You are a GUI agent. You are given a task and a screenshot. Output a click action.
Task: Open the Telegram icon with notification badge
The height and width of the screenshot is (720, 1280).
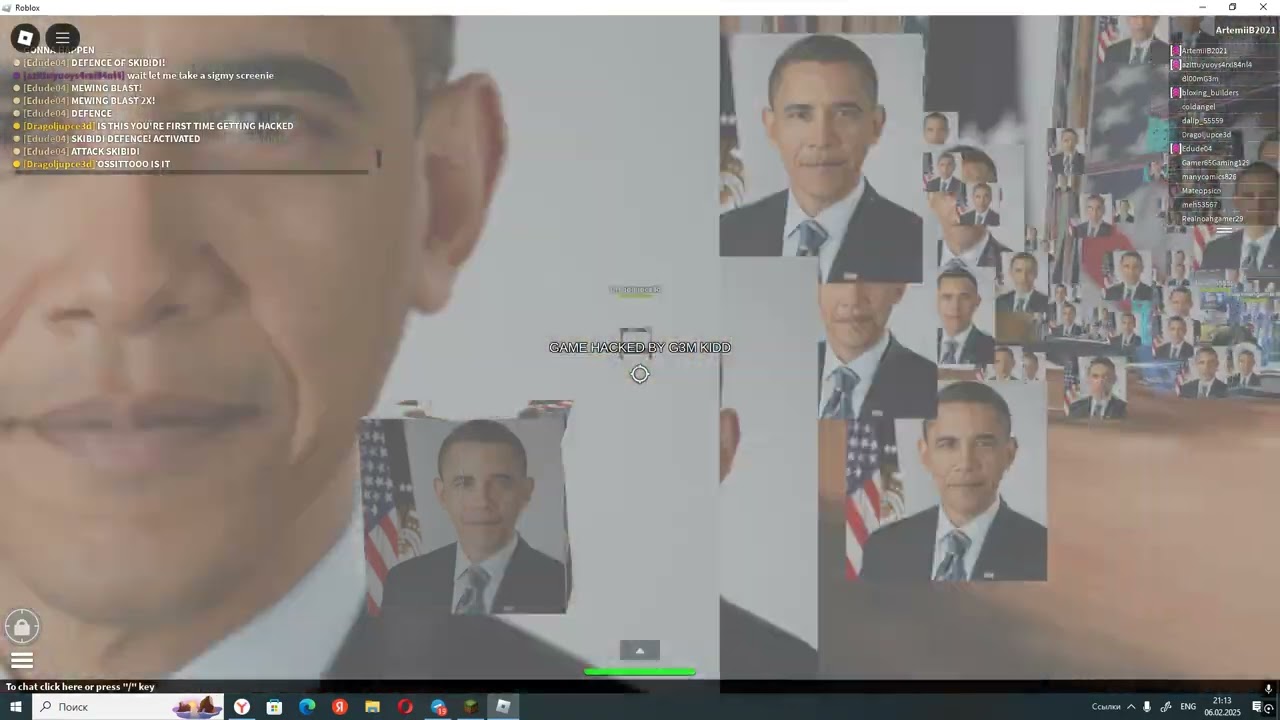pos(438,707)
